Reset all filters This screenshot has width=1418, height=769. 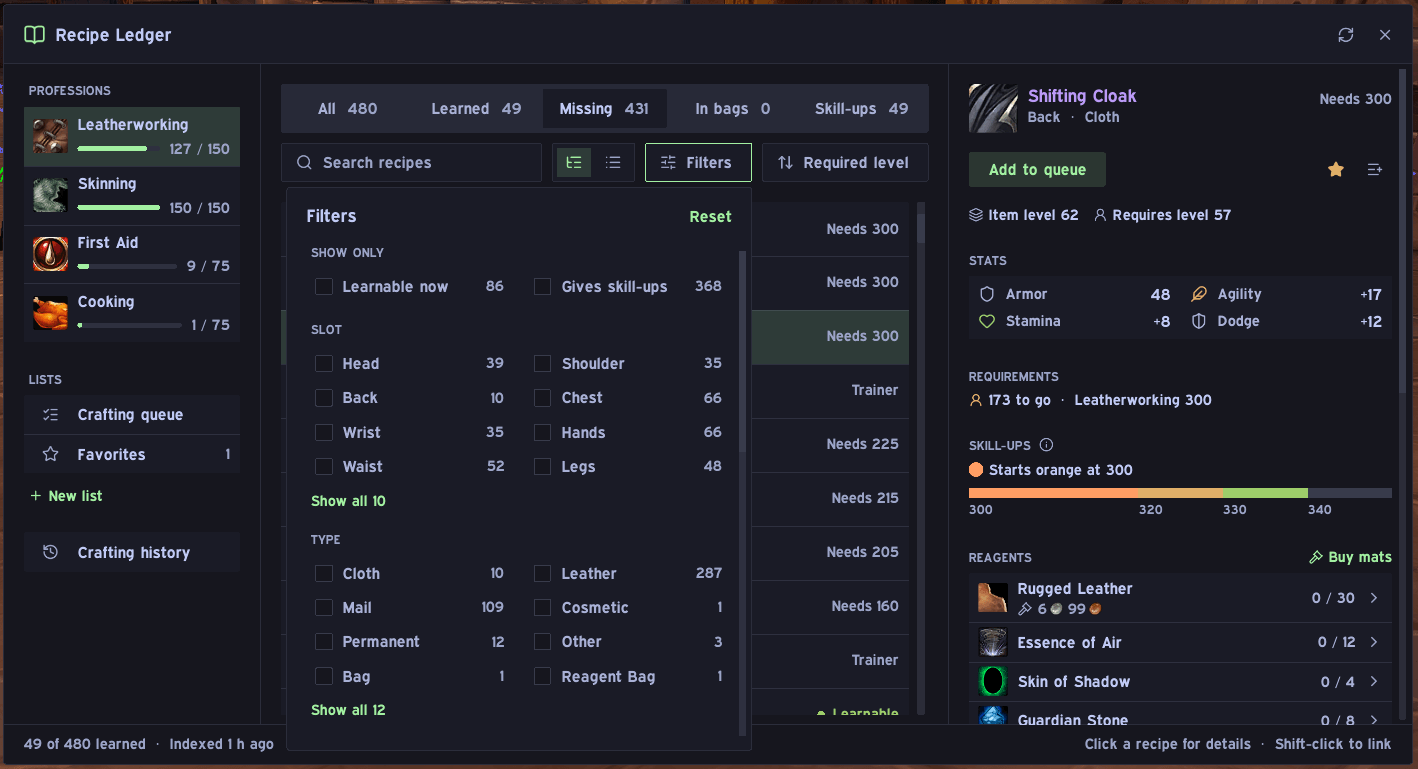710,217
